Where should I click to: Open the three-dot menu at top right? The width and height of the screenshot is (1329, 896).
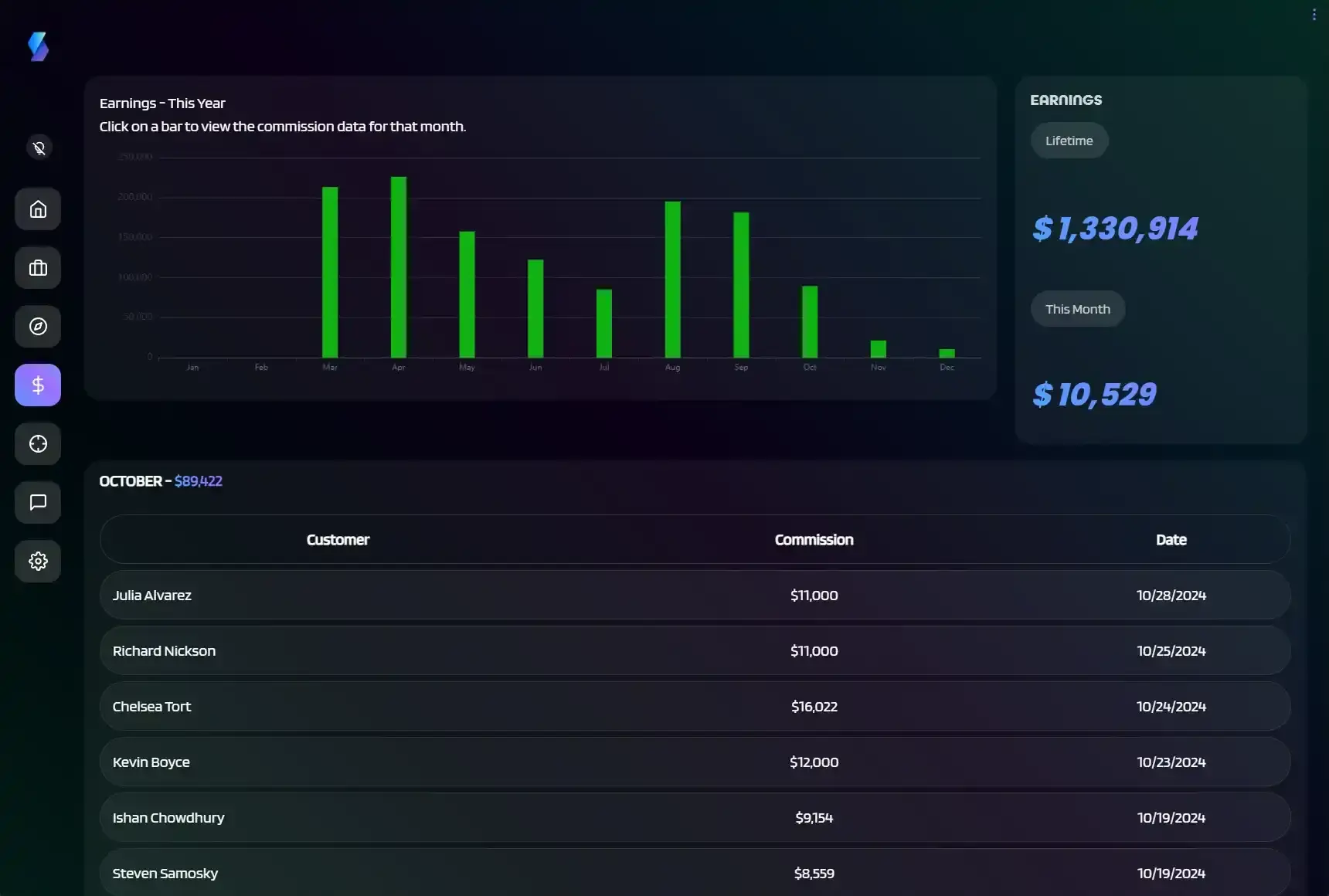tap(1314, 15)
